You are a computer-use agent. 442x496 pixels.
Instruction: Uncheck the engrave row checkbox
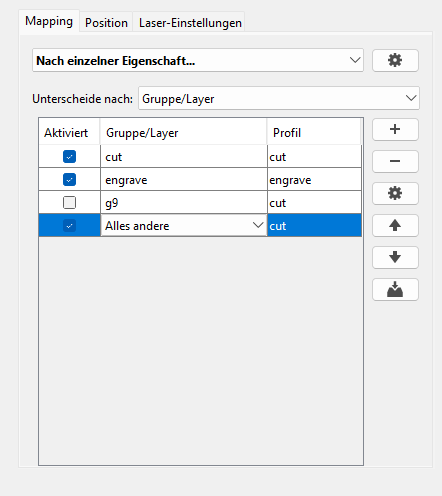point(69,180)
